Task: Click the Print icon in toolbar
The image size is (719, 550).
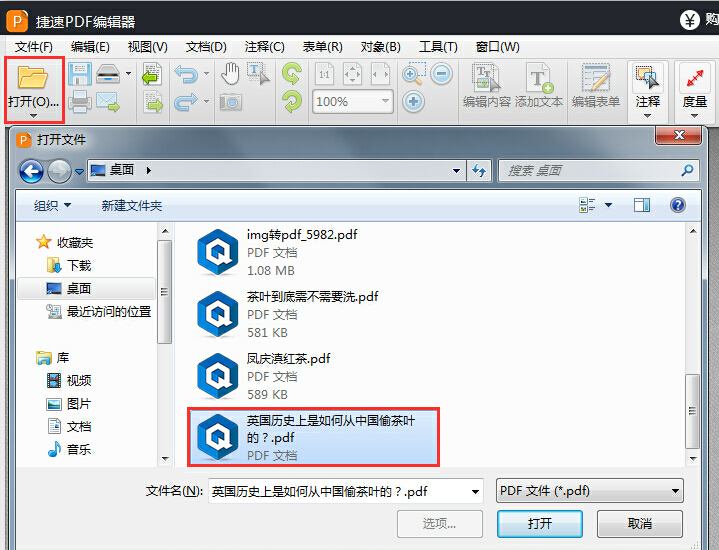Action: click(79, 102)
